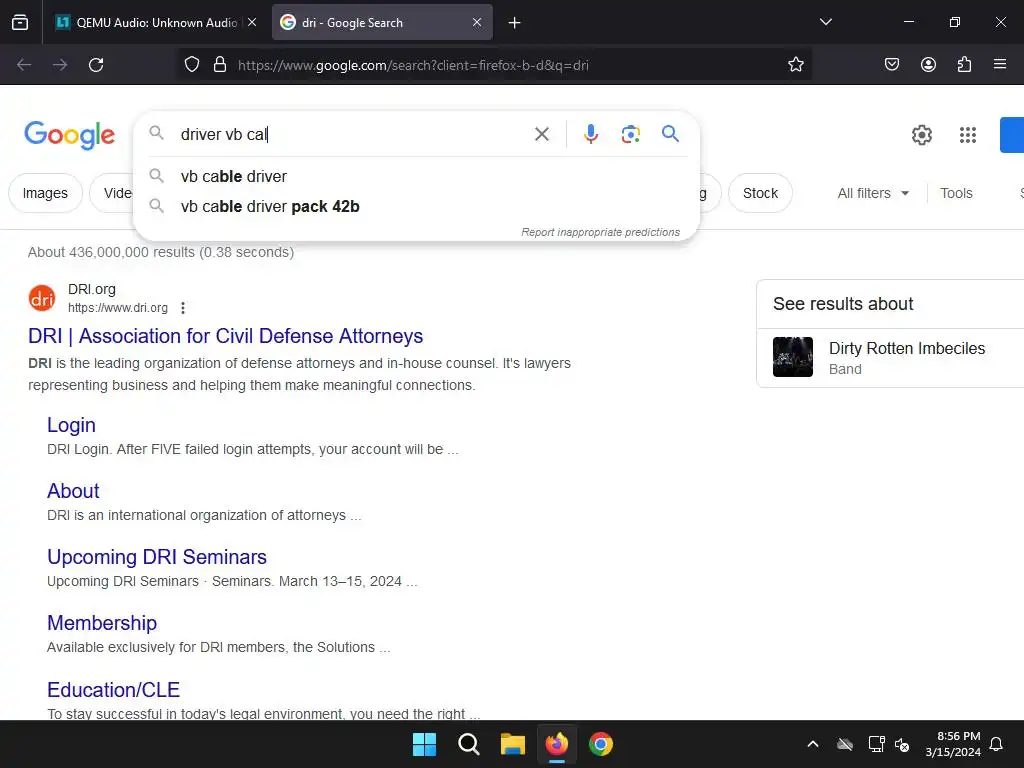Open DRI.org favicon site link

click(x=42, y=298)
